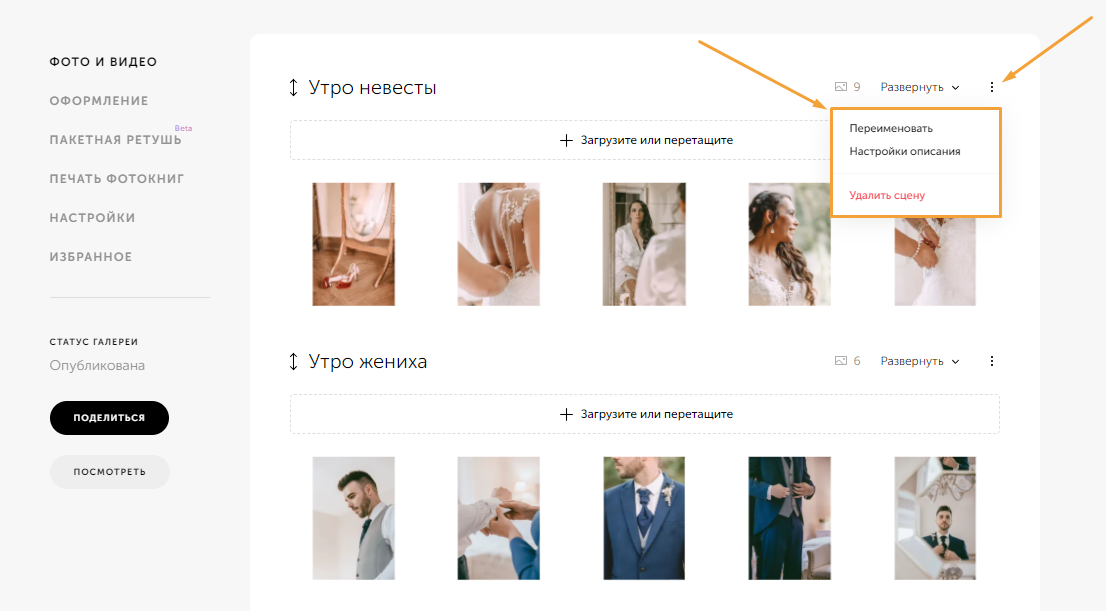Open thumbnail of red shoes by mirror
The image size is (1106, 611).
[353, 244]
